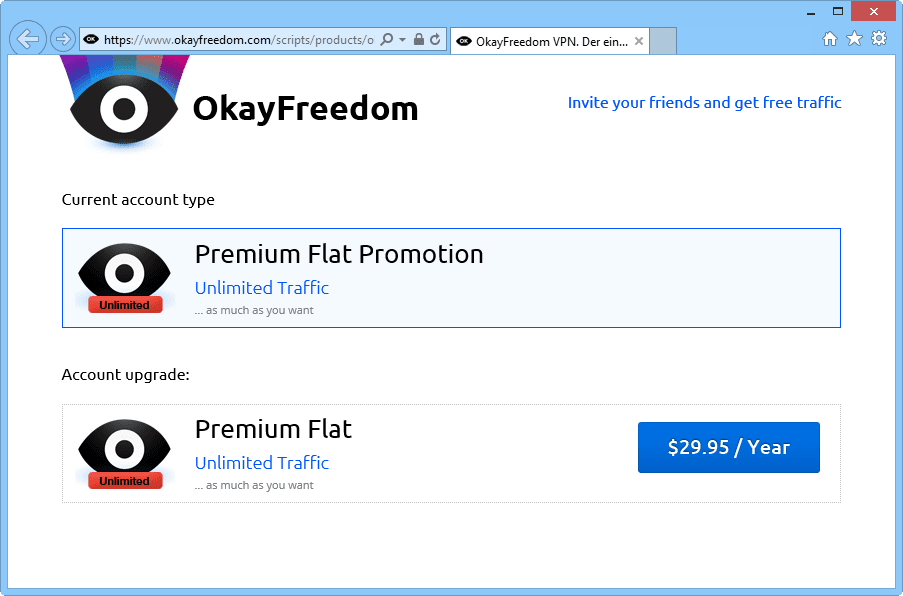This screenshot has width=903, height=596.
Task: Click the $29.95 / Year upgrade button
Action: (x=728, y=447)
